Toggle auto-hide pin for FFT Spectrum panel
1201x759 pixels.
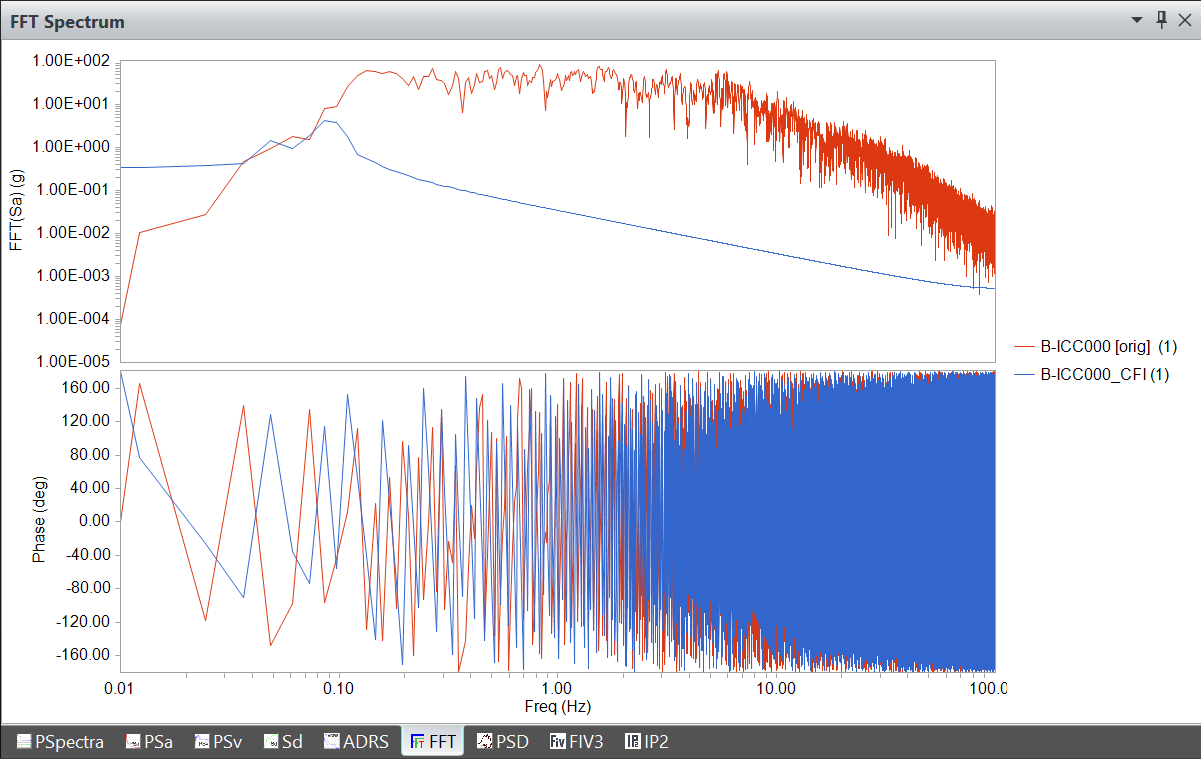[x=1161, y=20]
